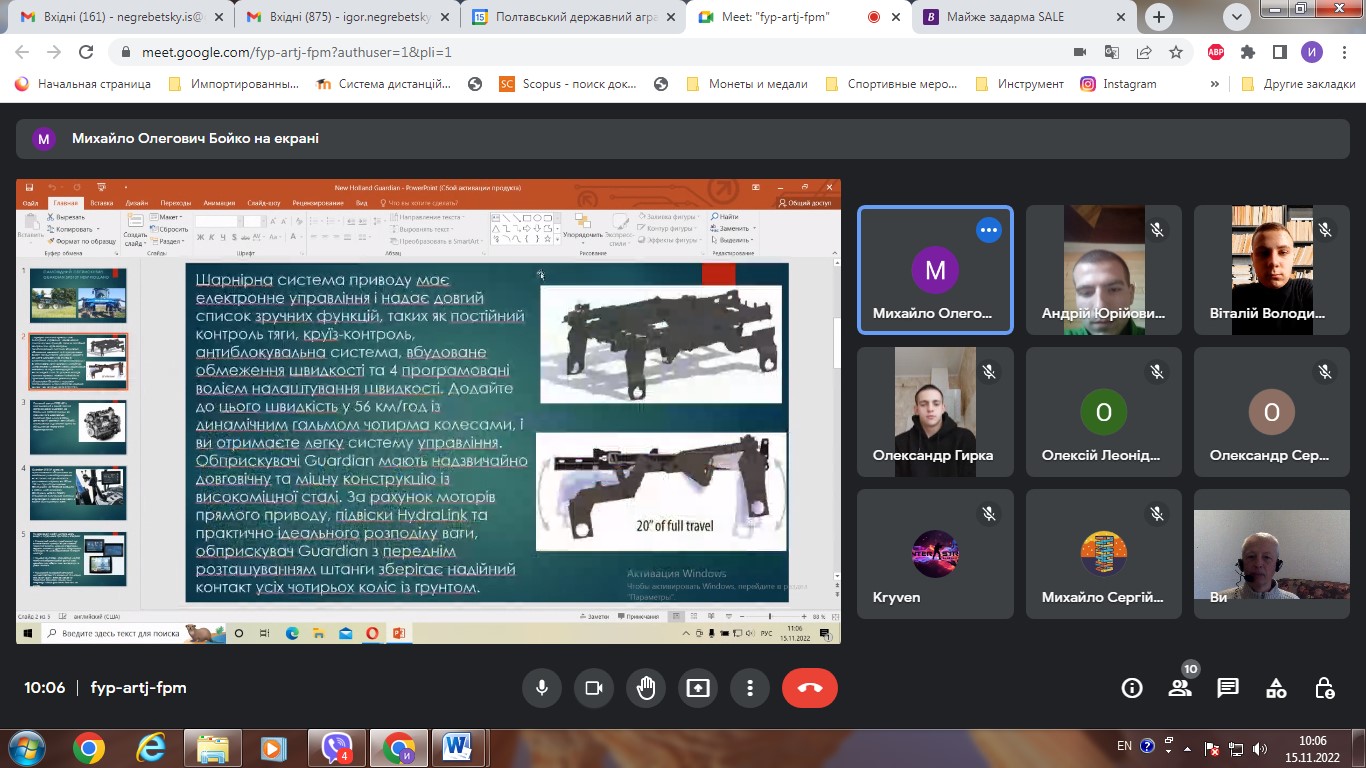Open Viber from the taskbar
The image size is (1366, 768).
click(336, 747)
